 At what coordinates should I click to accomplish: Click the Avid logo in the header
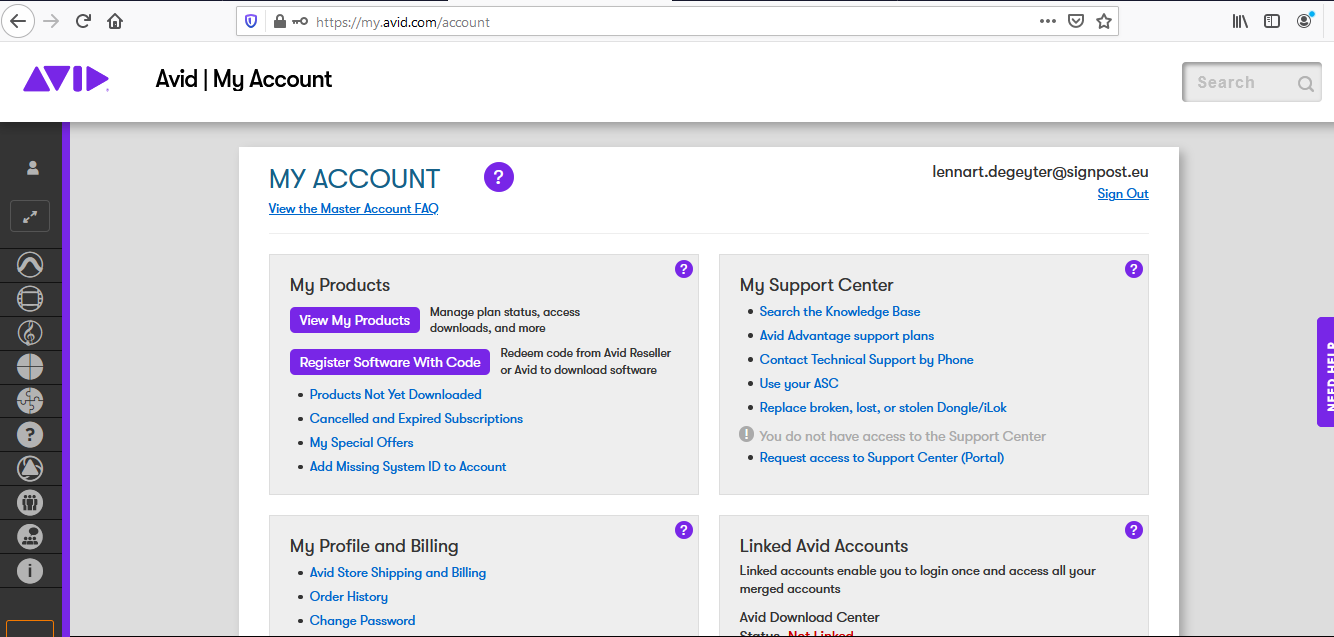tap(65, 79)
